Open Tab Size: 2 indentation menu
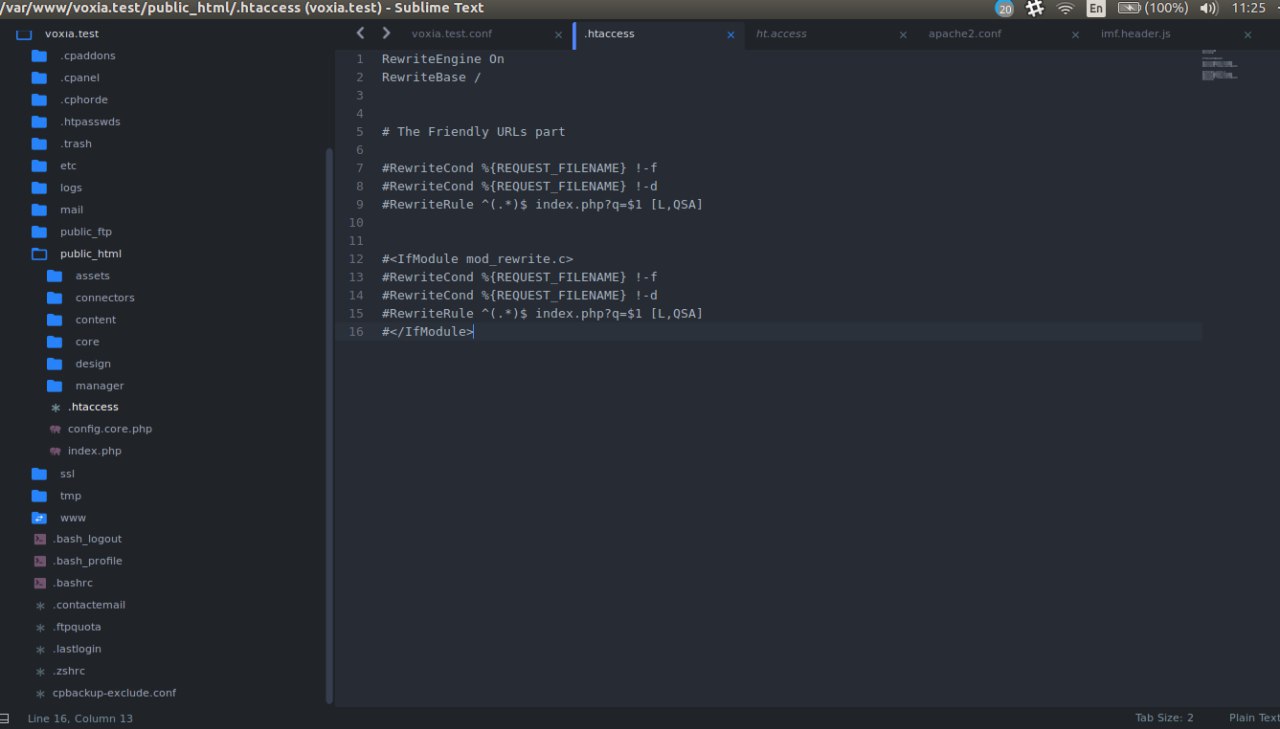1280x729 pixels. tap(1164, 718)
